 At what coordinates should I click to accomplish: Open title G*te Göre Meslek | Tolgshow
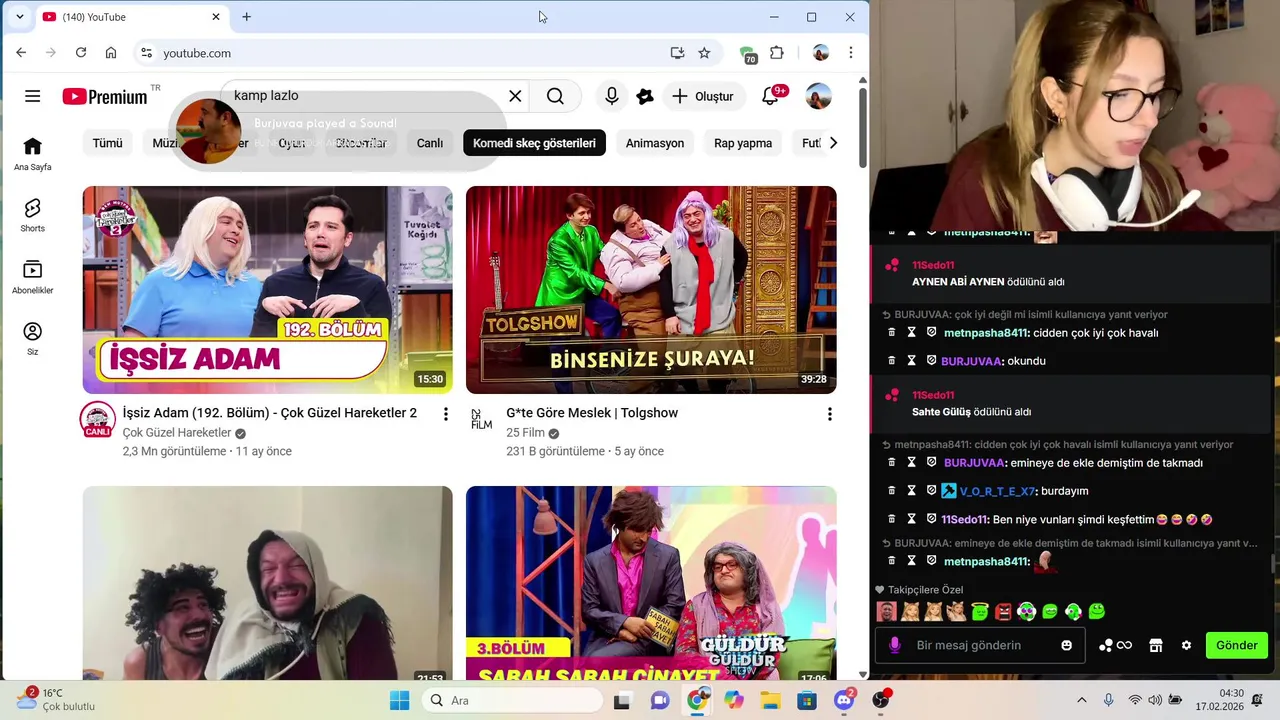coord(592,413)
